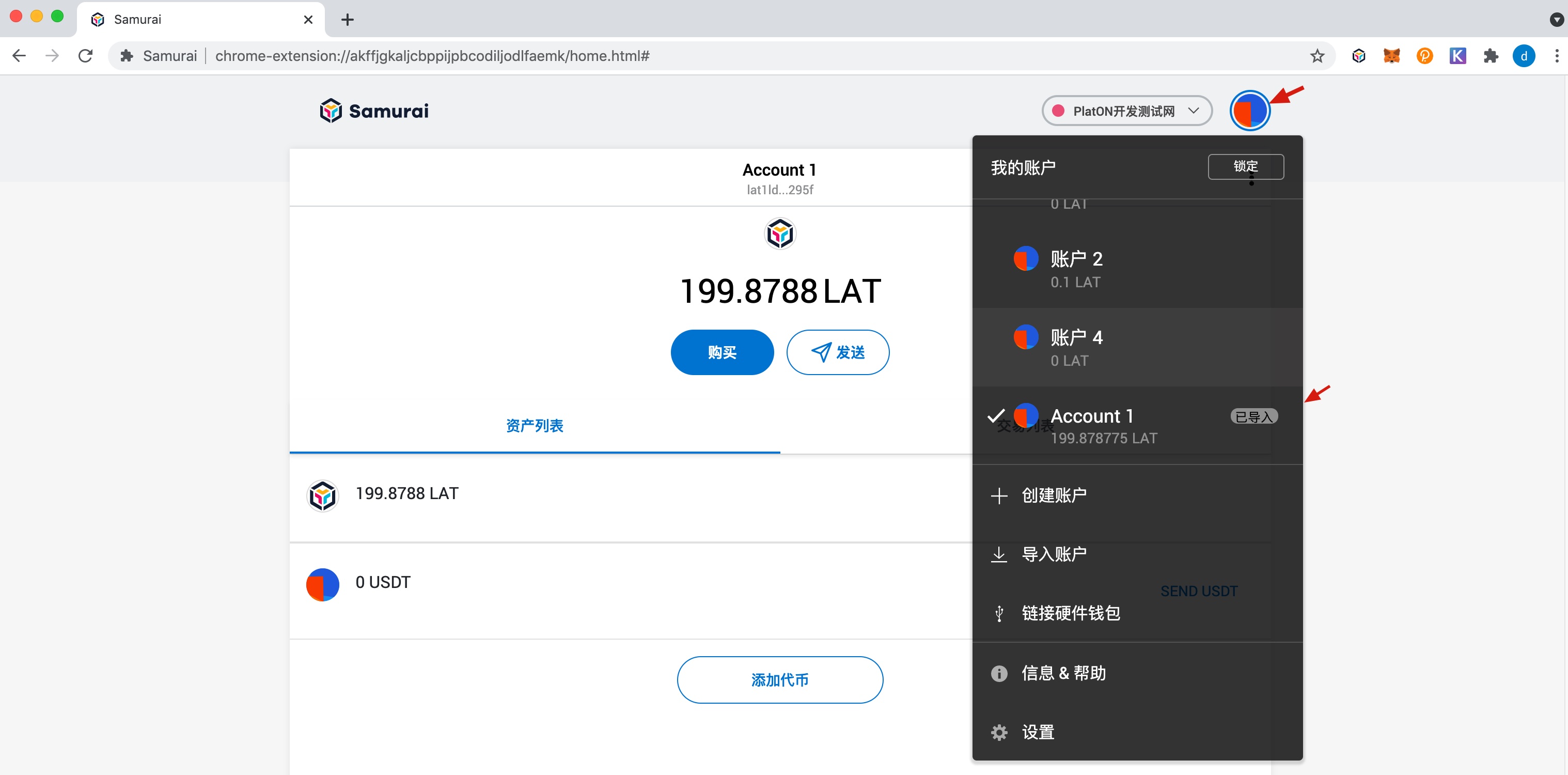The image size is (1568, 775).
Task: Bookmark page with the star icon
Action: 1317,56
